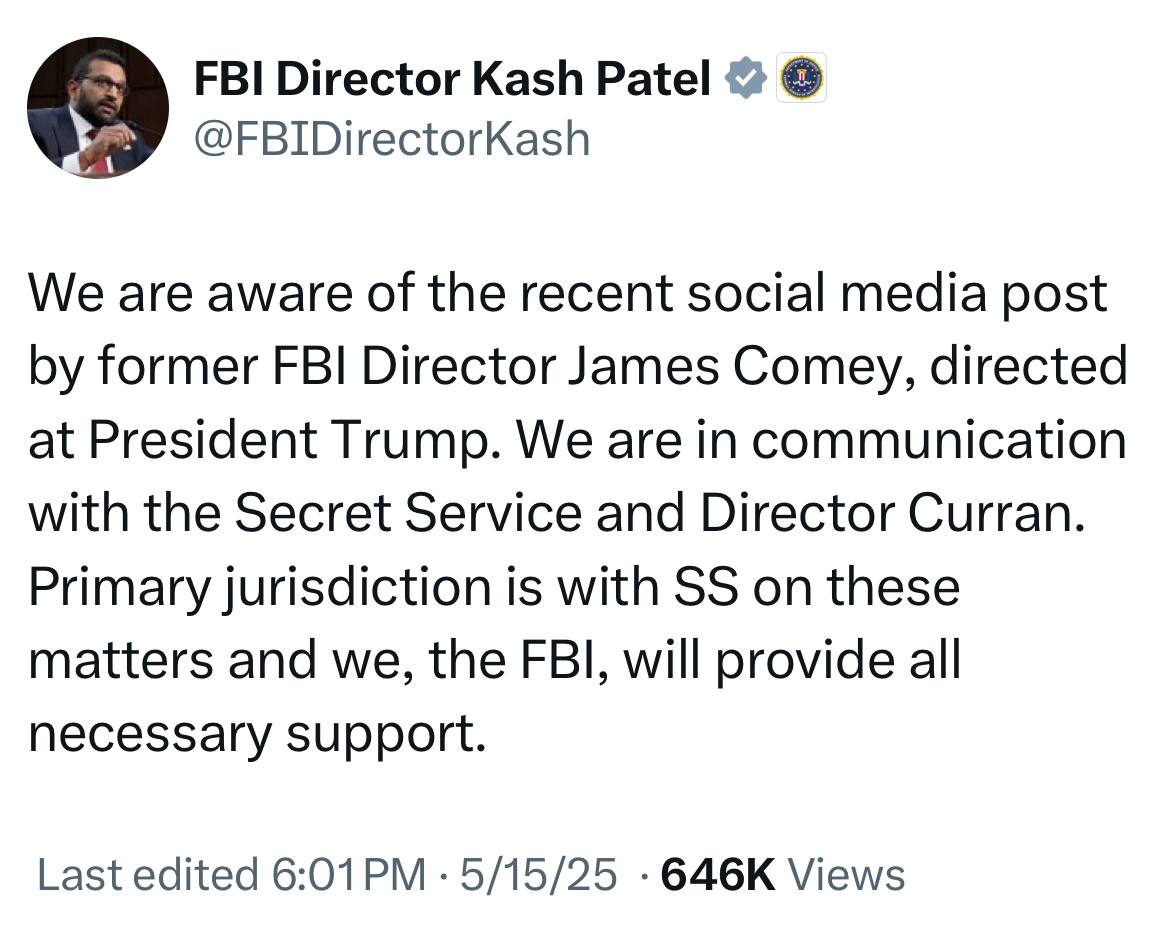Click the word communication in the post
This screenshot has width=1170, height=928.
pos(939,440)
